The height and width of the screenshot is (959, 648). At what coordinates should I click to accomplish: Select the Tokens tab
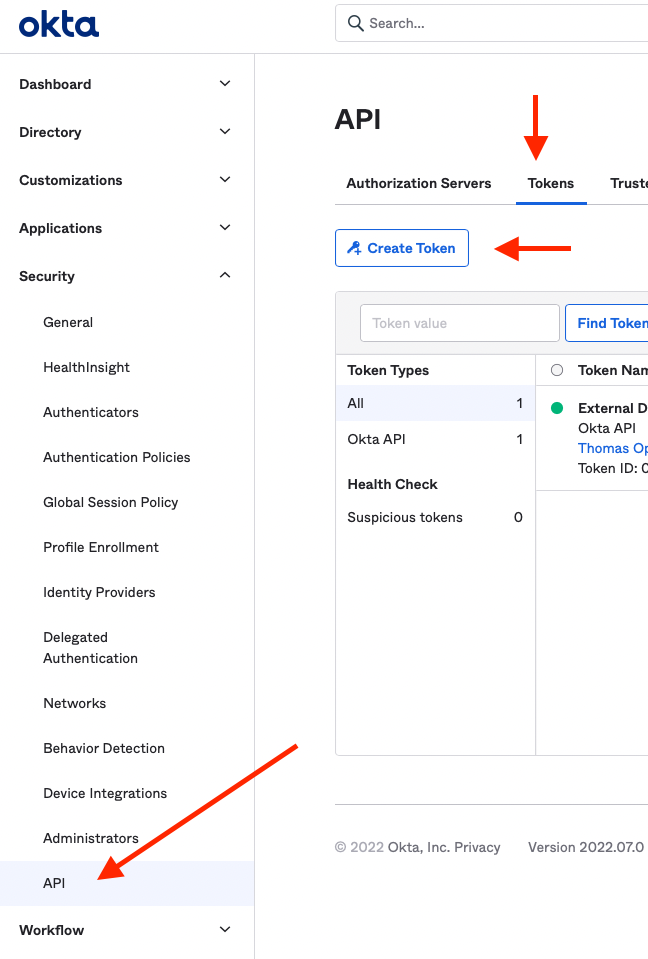(551, 183)
